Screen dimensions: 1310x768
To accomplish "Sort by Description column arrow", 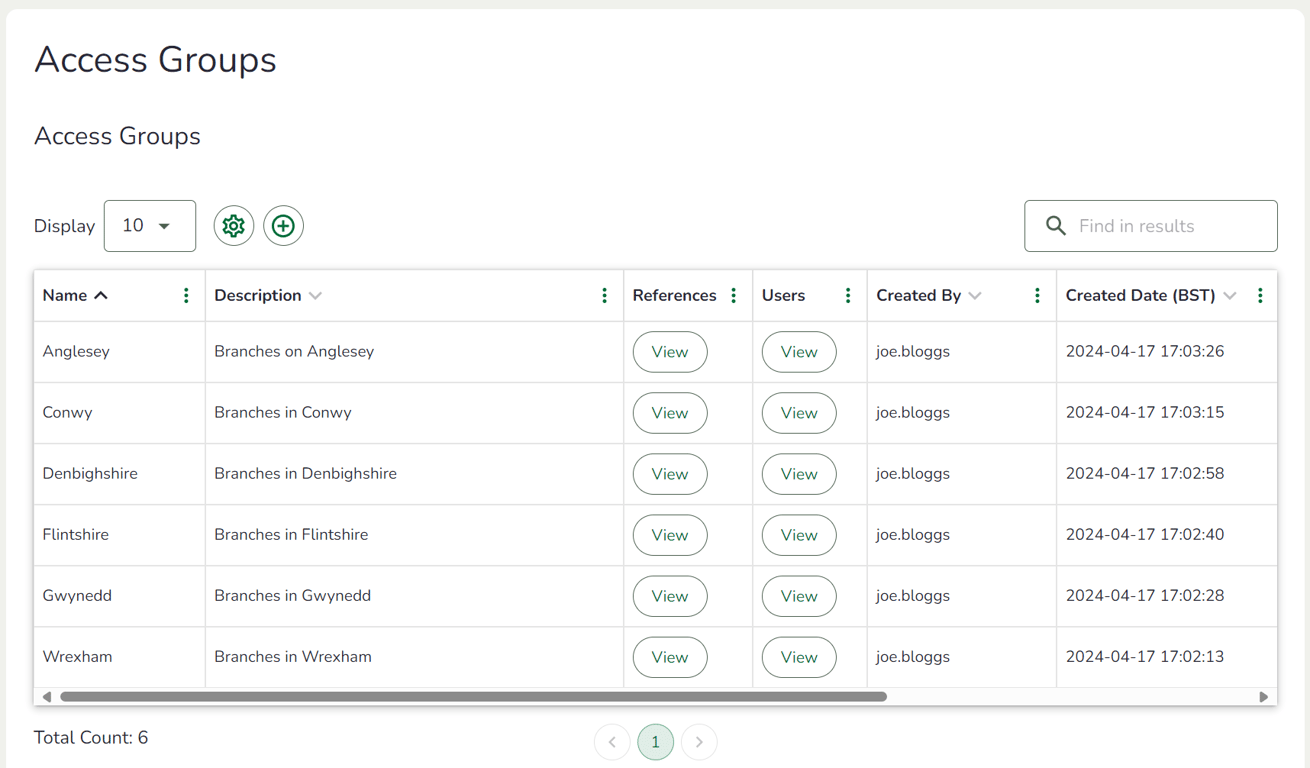I will pos(316,296).
